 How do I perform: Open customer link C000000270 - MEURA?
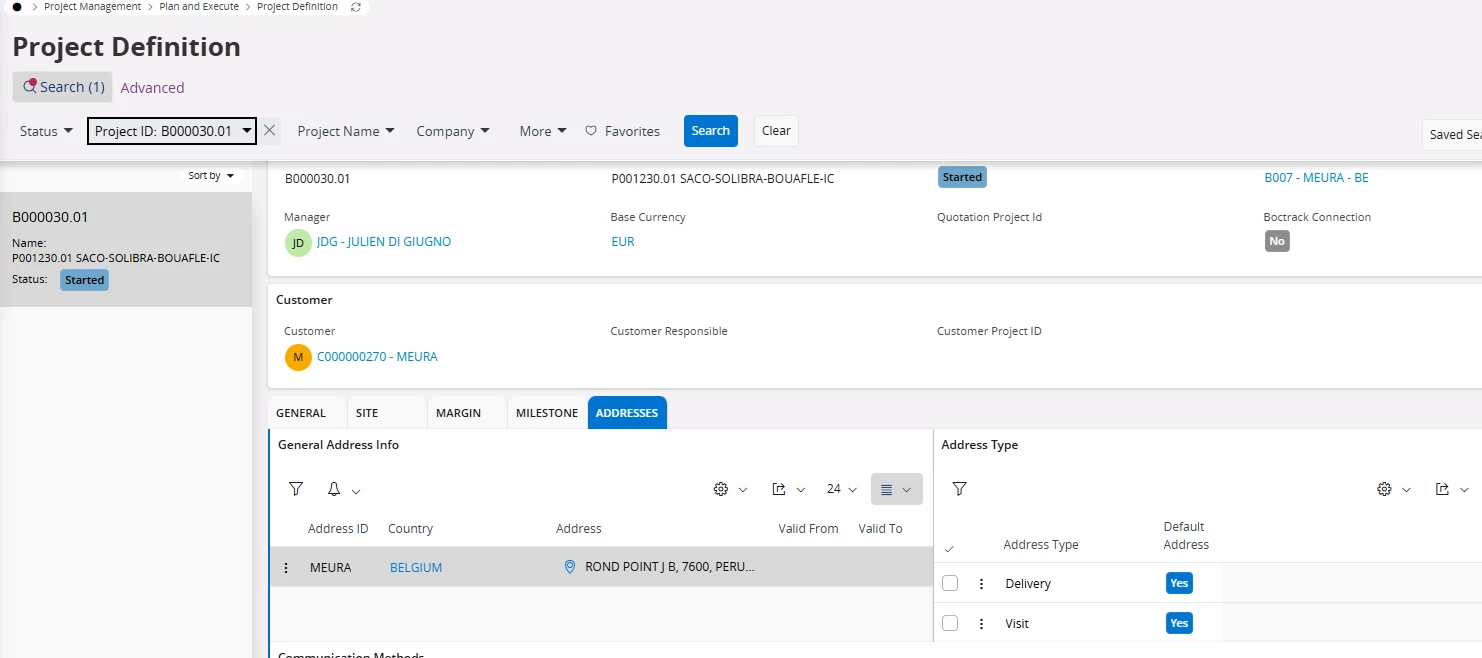coord(377,357)
